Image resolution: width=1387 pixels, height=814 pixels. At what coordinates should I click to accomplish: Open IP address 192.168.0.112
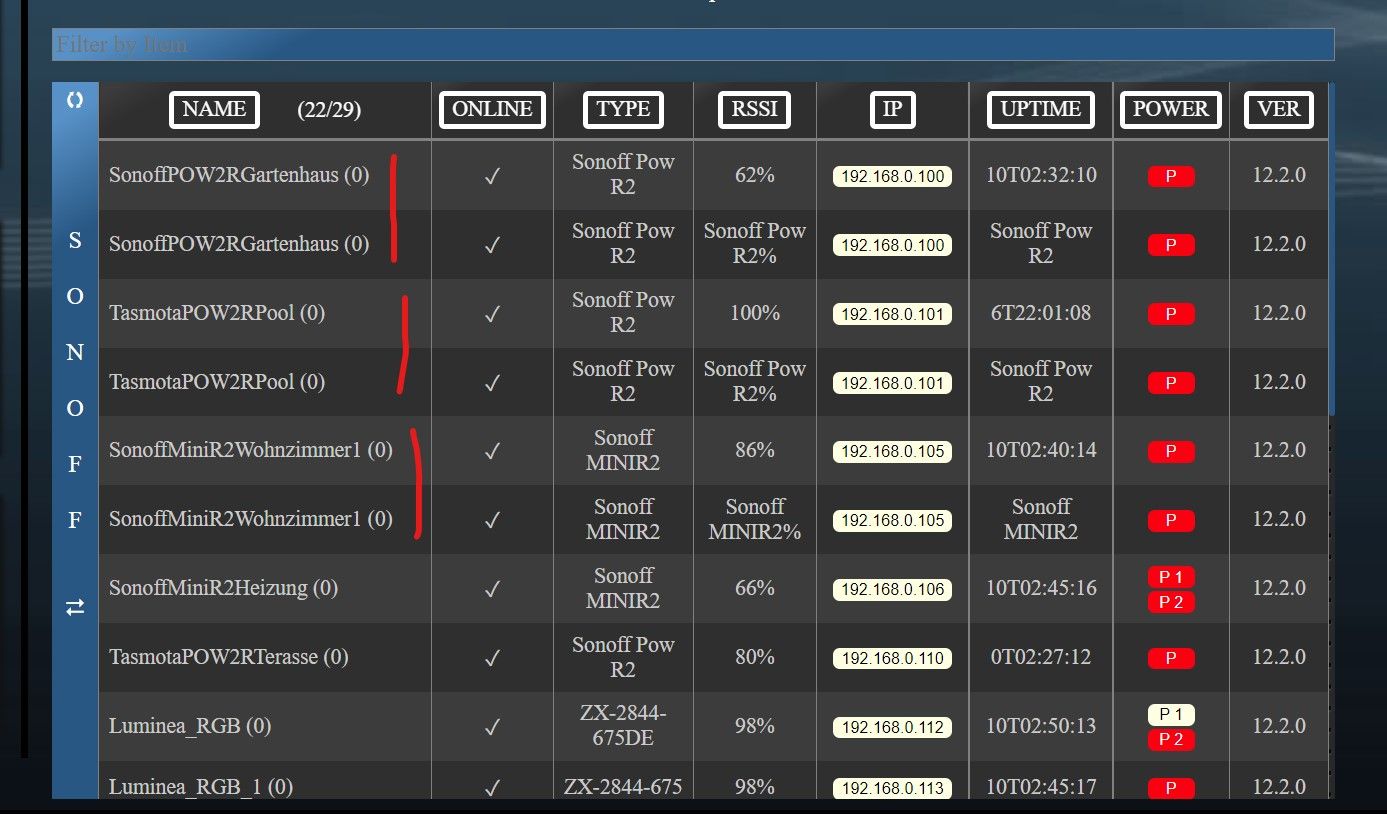tap(892, 728)
